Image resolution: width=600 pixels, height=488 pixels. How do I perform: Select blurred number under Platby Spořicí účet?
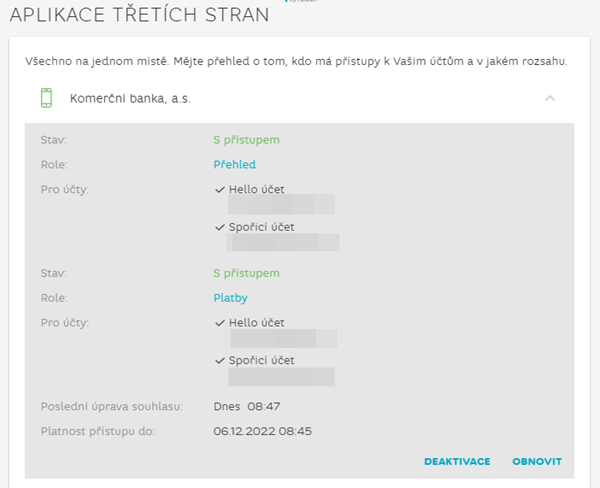pos(281,377)
